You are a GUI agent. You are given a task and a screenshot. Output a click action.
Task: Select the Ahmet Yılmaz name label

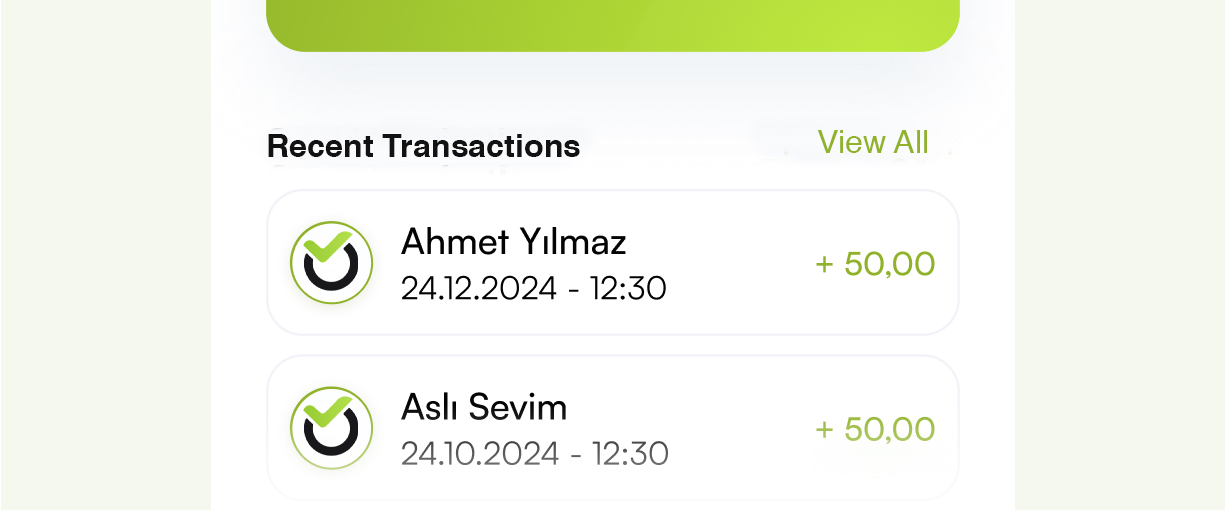click(513, 242)
